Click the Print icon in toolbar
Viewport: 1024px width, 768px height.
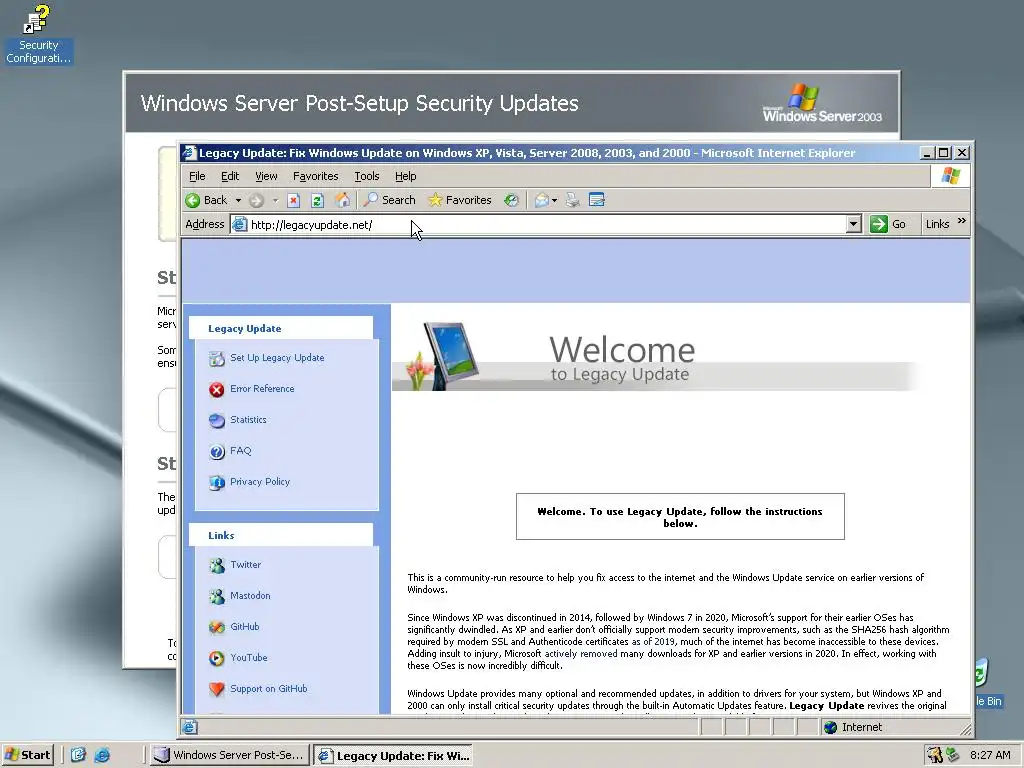(573, 200)
